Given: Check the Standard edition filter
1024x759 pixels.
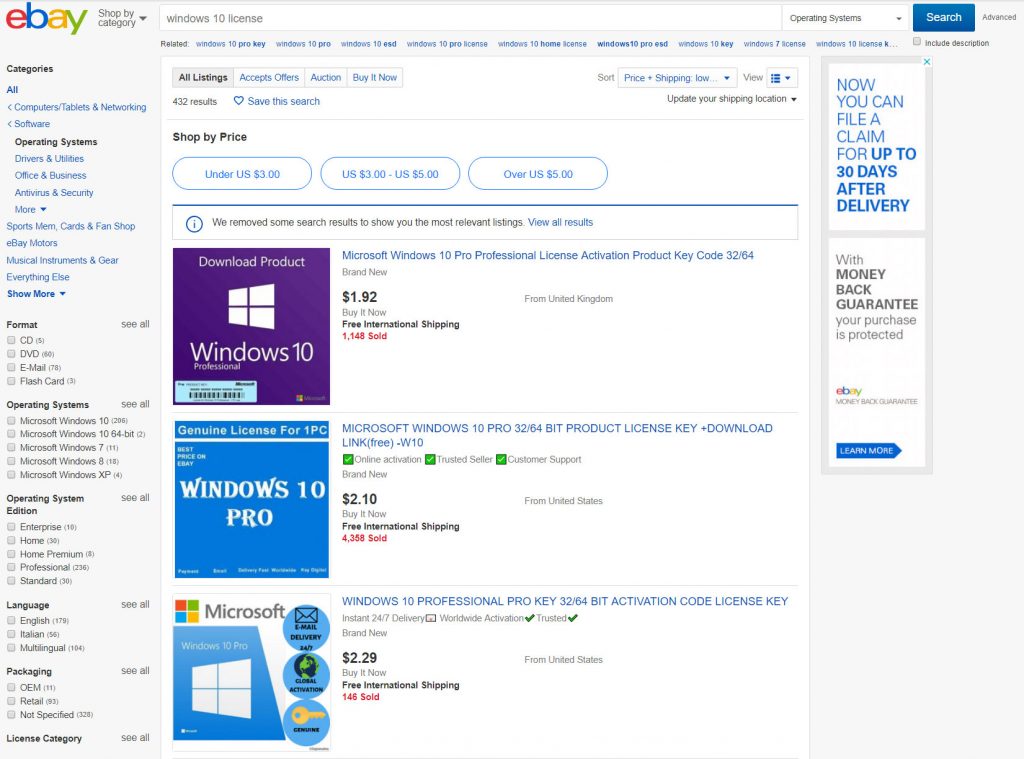Looking at the screenshot, I should 11,581.
